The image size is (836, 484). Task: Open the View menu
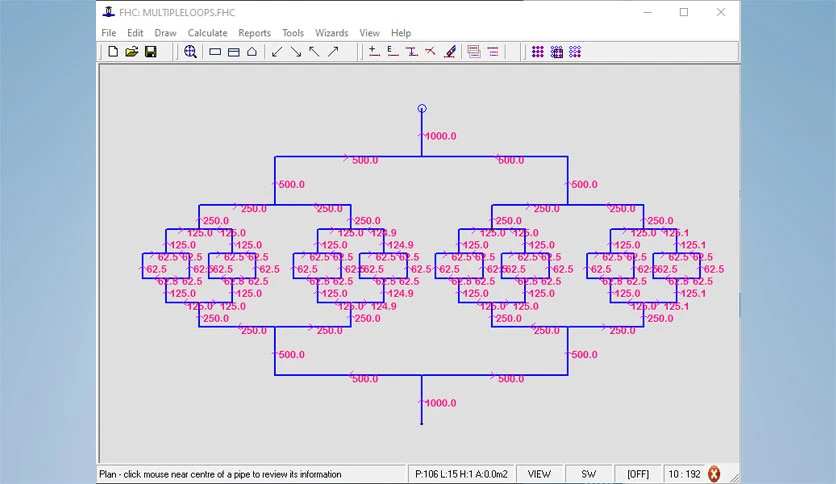369,33
